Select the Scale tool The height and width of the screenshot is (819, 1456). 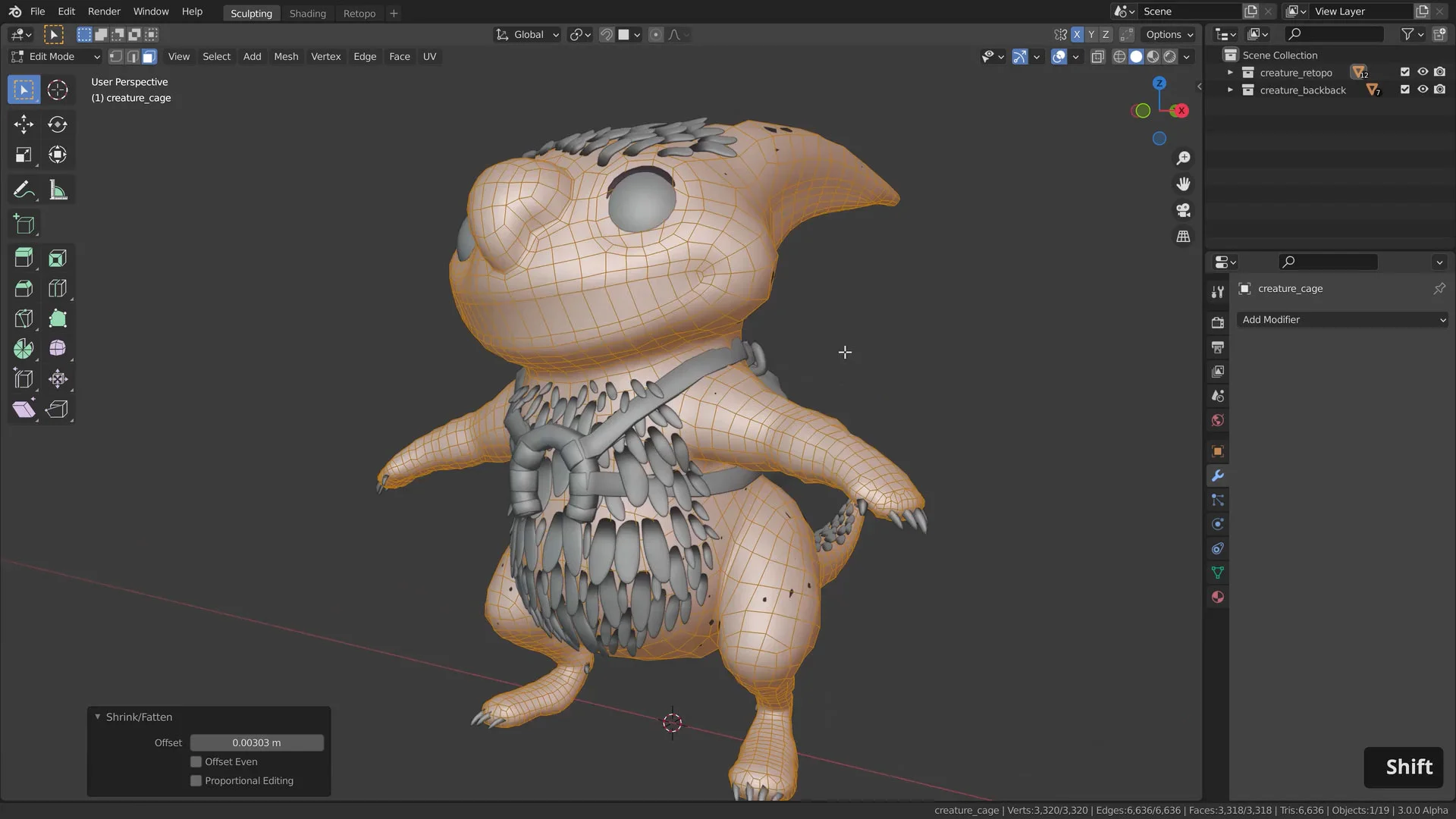pos(24,155)
